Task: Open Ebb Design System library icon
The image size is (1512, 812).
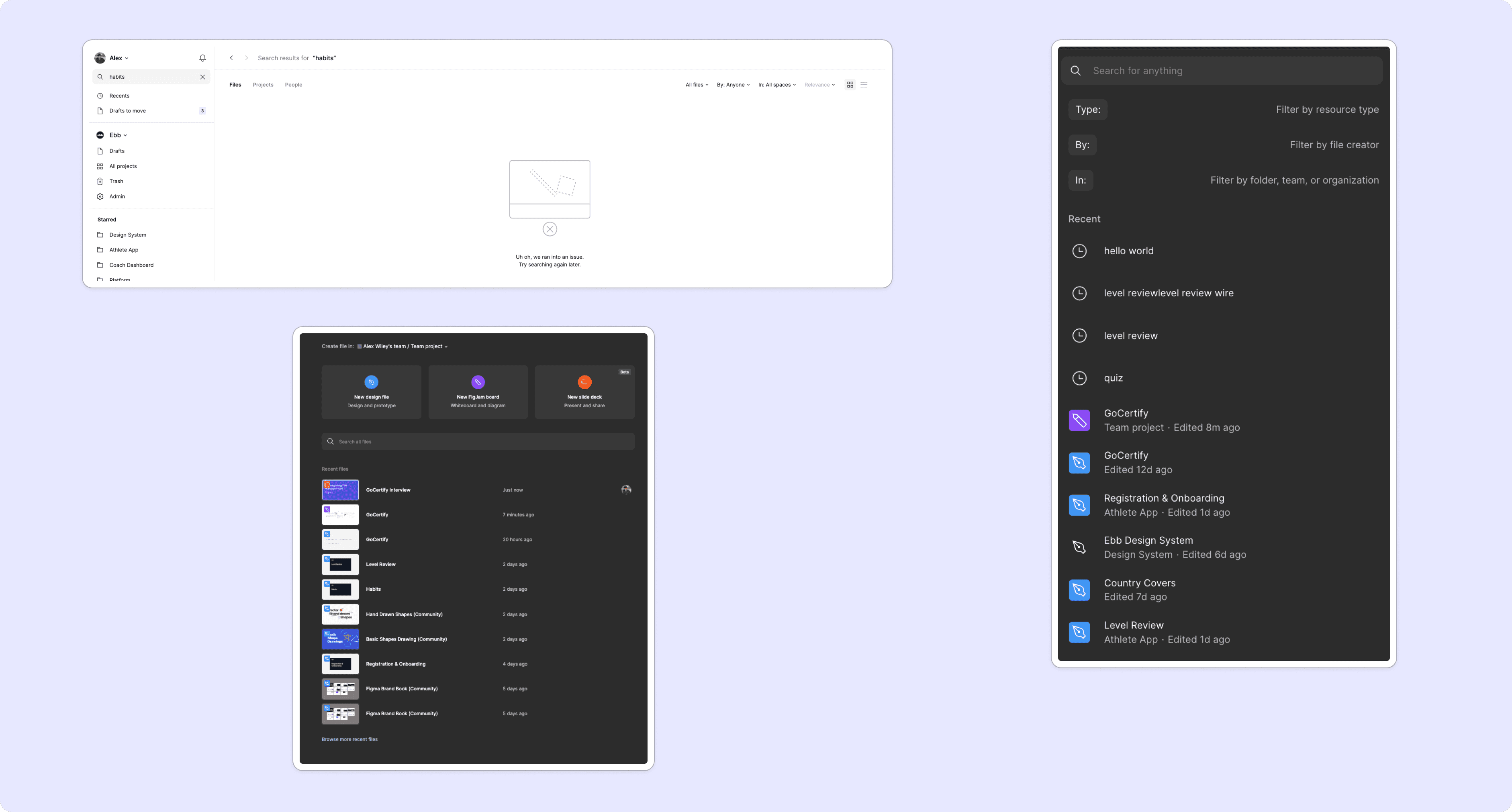Action: 1079,547
